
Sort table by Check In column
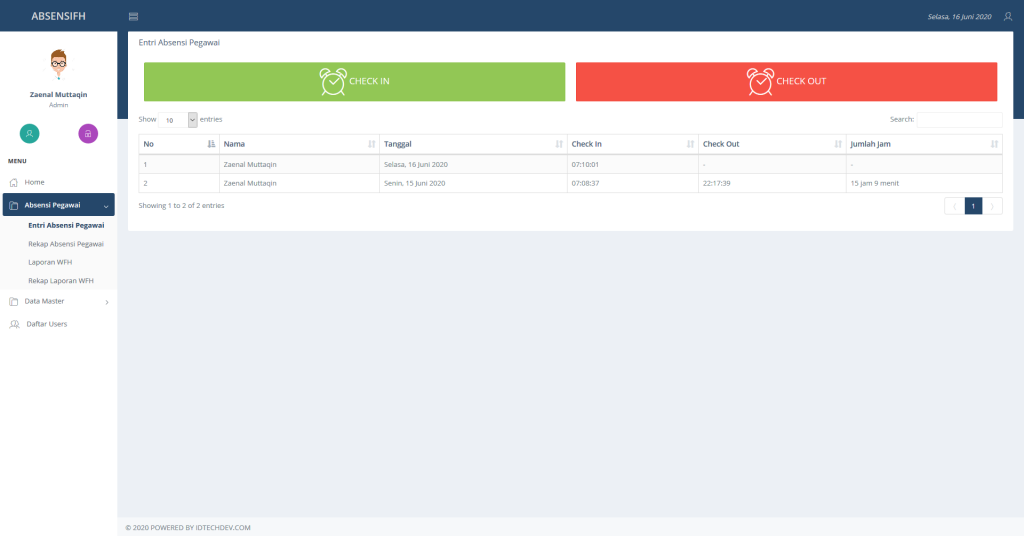pos(632,144)
